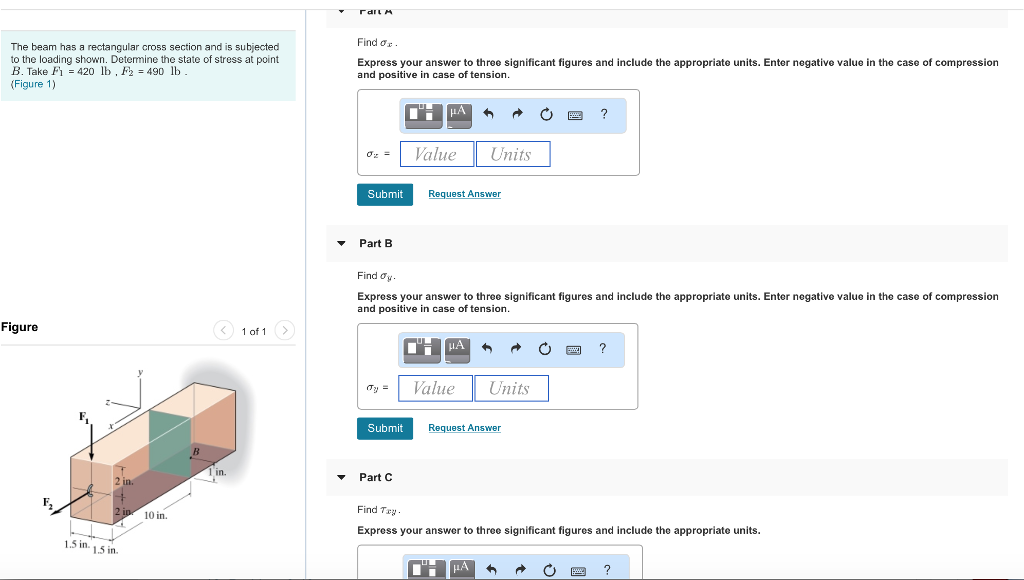Viewport: 1024px width, 580px height.
Task: Open help in Part C toolbar
Action: (607, 570)
